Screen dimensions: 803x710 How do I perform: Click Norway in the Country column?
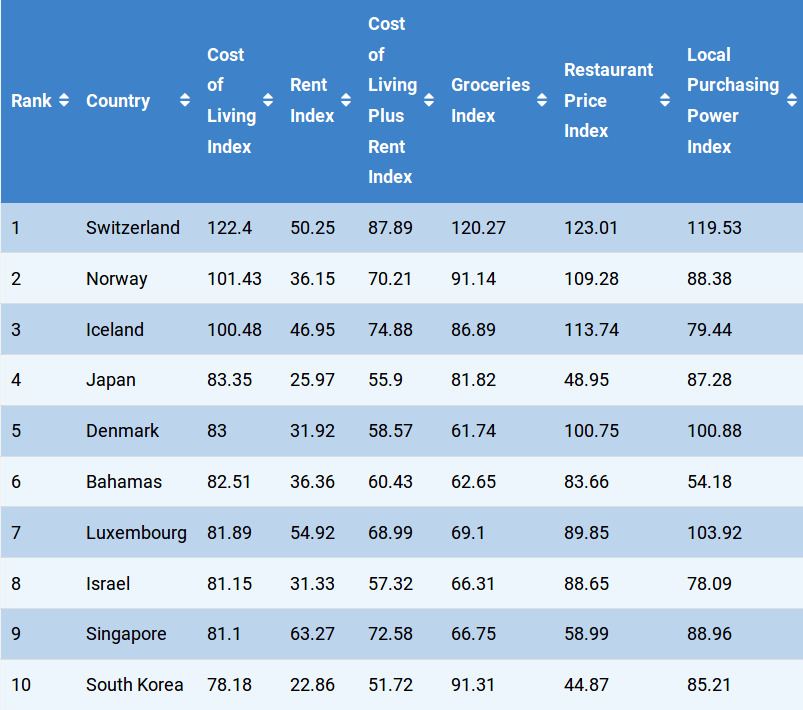[x=117, y=279]
